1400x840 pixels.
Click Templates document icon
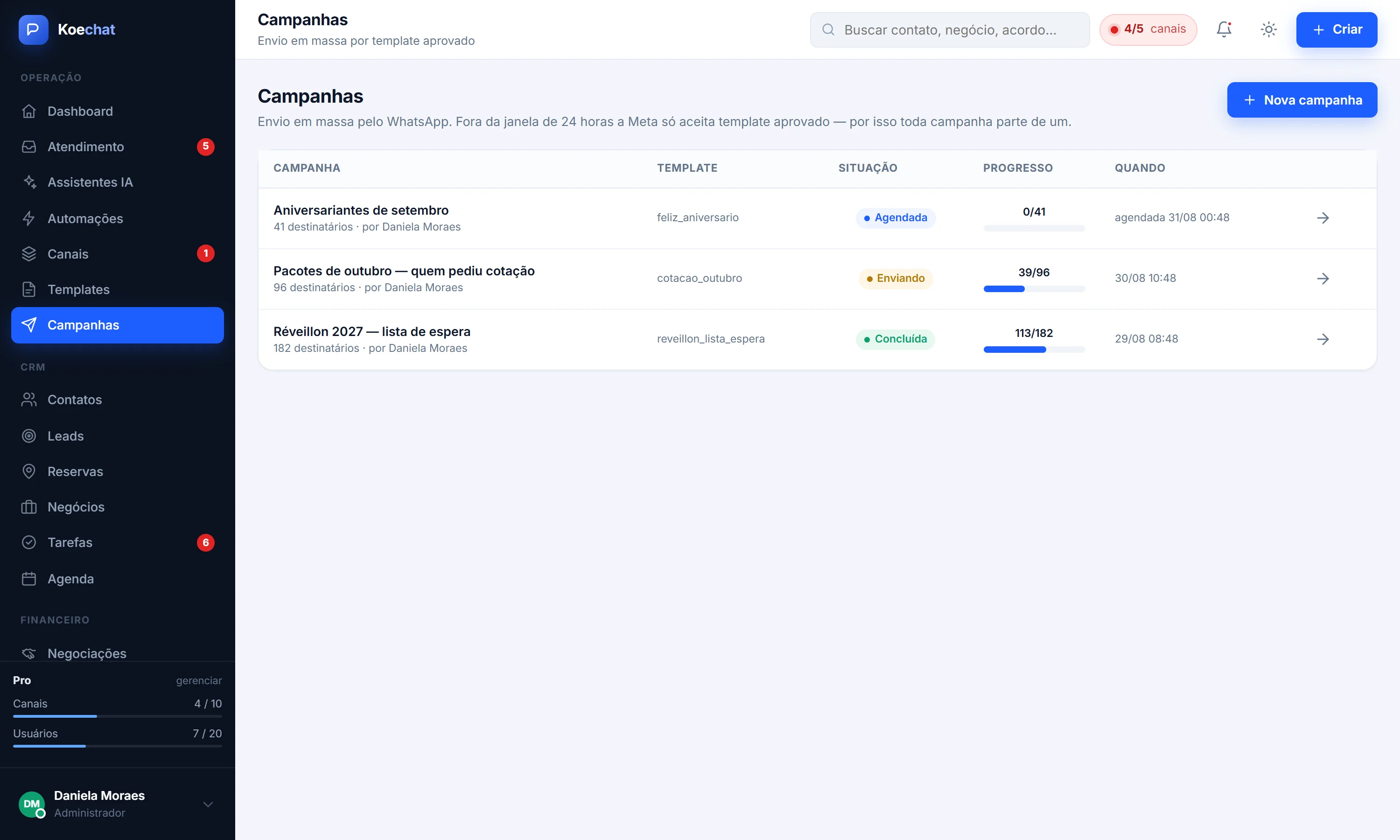click(x=29, y=289)
